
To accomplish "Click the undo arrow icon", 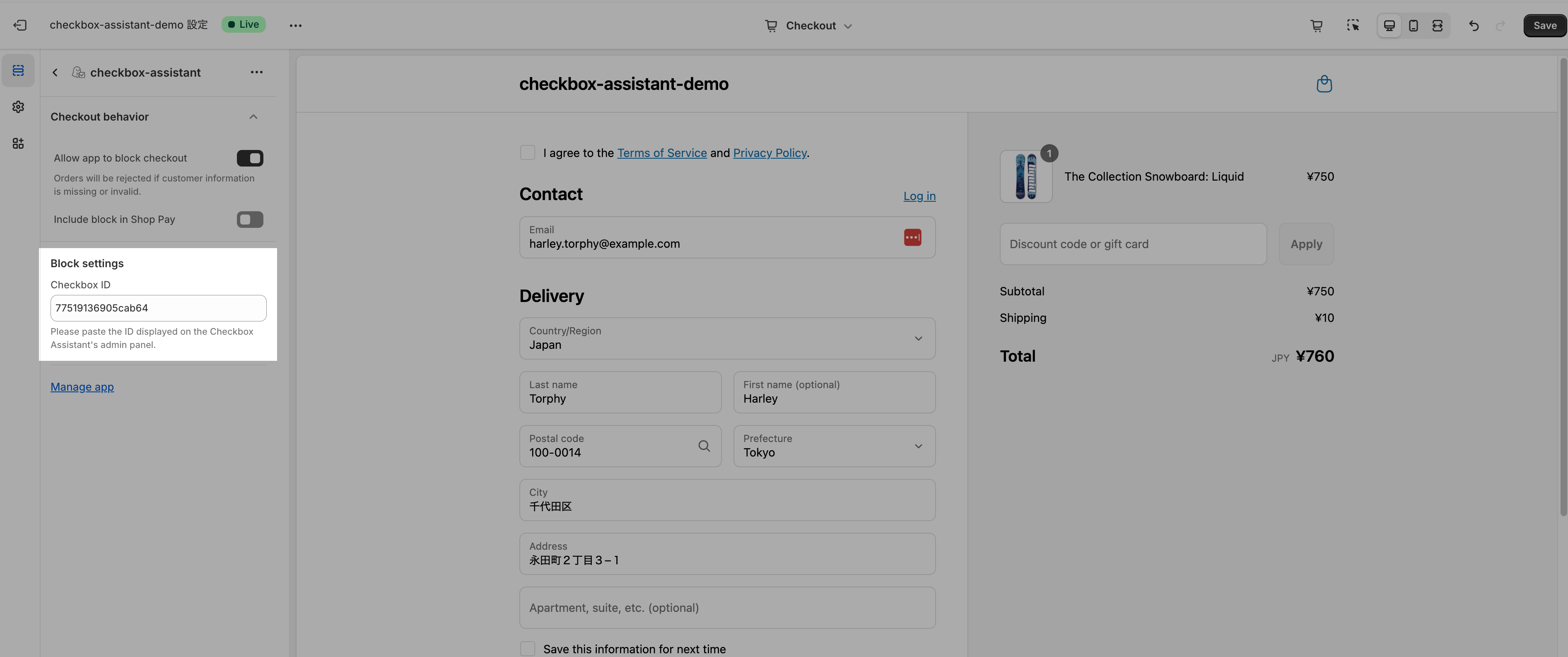I will (1474, 26).
